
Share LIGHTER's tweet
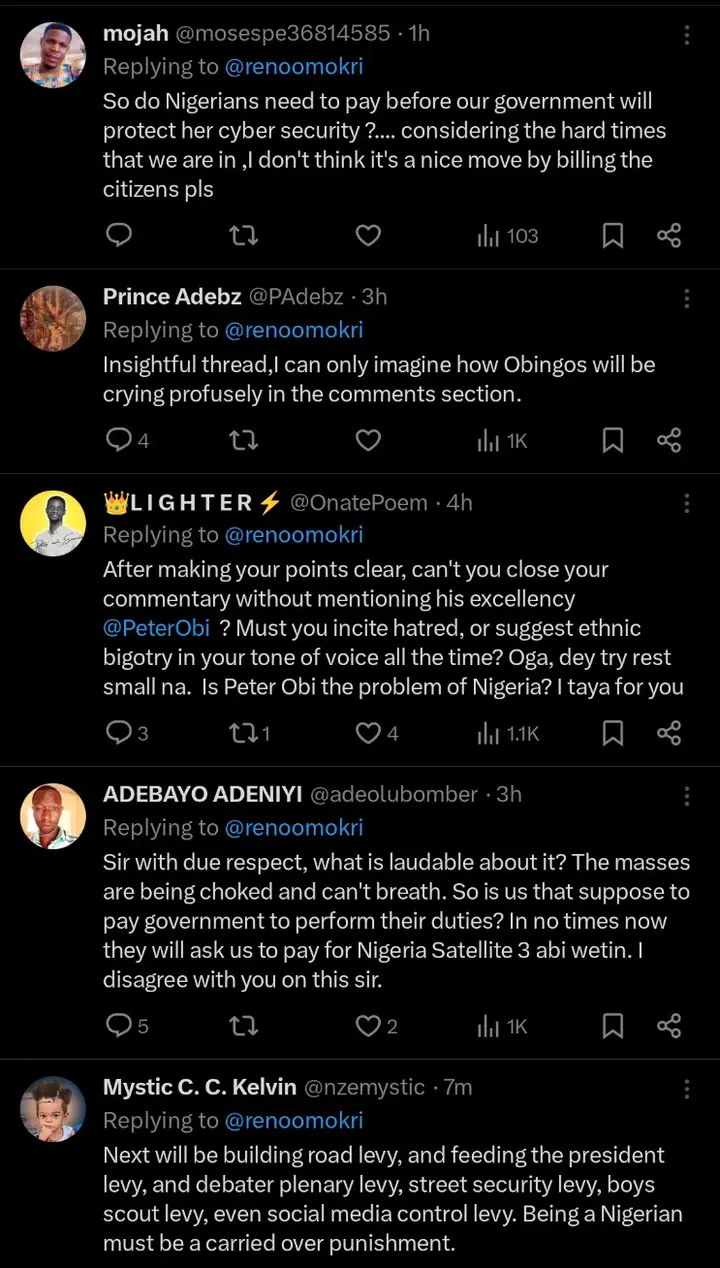(669, 733)
